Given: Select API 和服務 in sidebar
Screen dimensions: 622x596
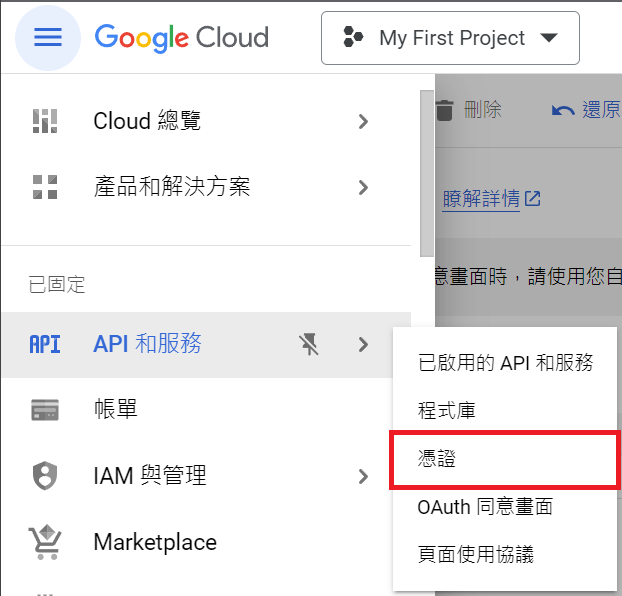Looking at the screenshot, I should 206,344.
